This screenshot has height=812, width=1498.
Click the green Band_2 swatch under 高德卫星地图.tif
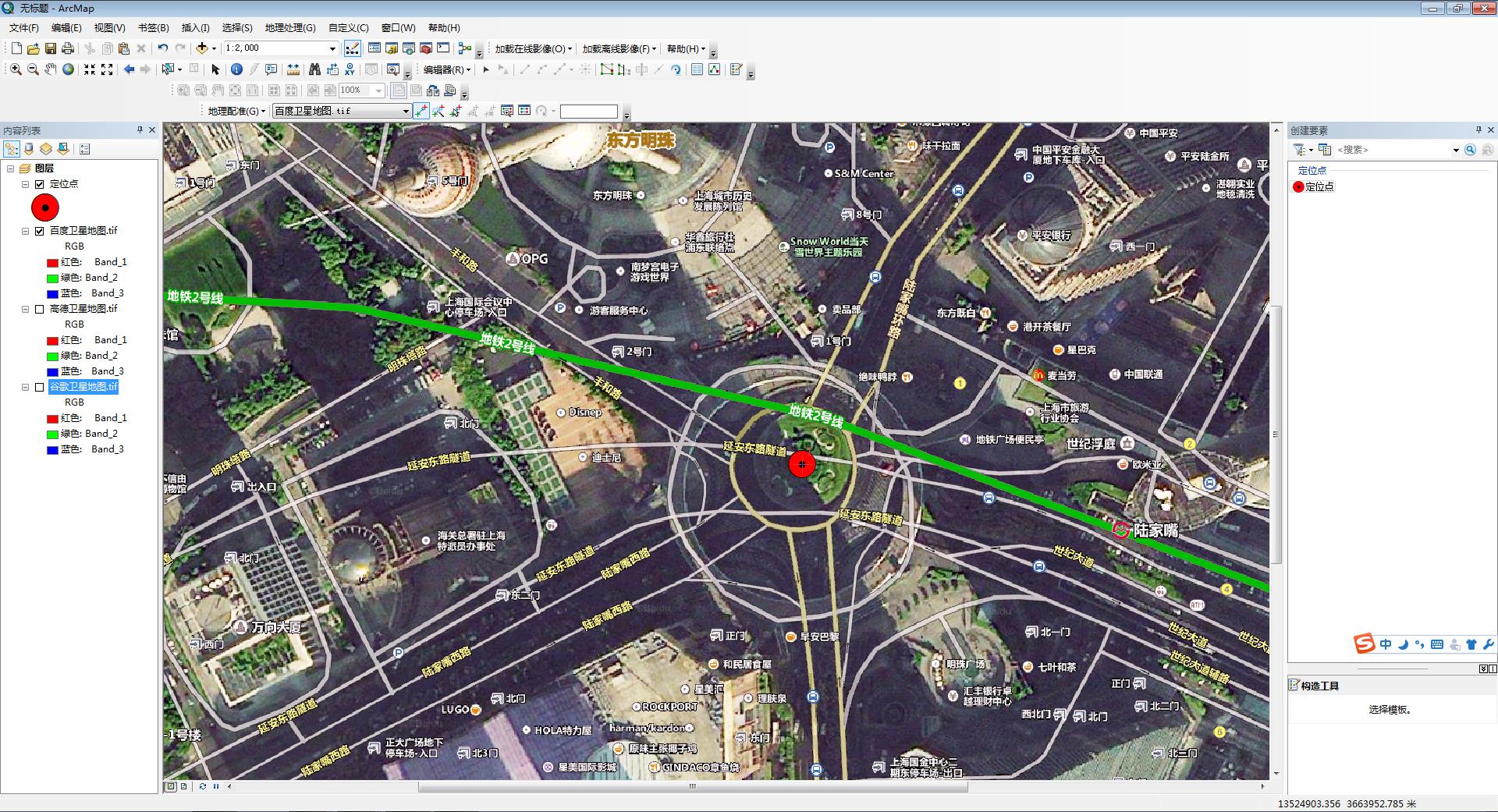pos(52,356)
